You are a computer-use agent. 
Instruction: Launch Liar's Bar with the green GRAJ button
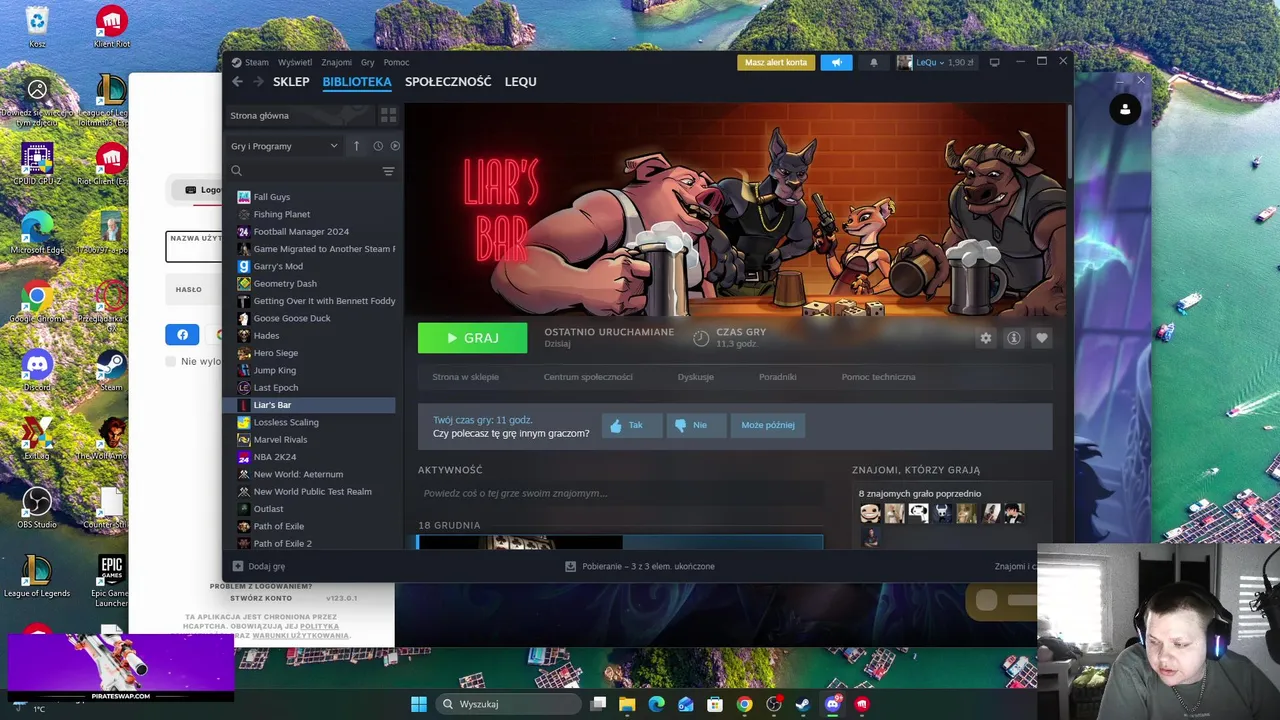tap(472, 338)
